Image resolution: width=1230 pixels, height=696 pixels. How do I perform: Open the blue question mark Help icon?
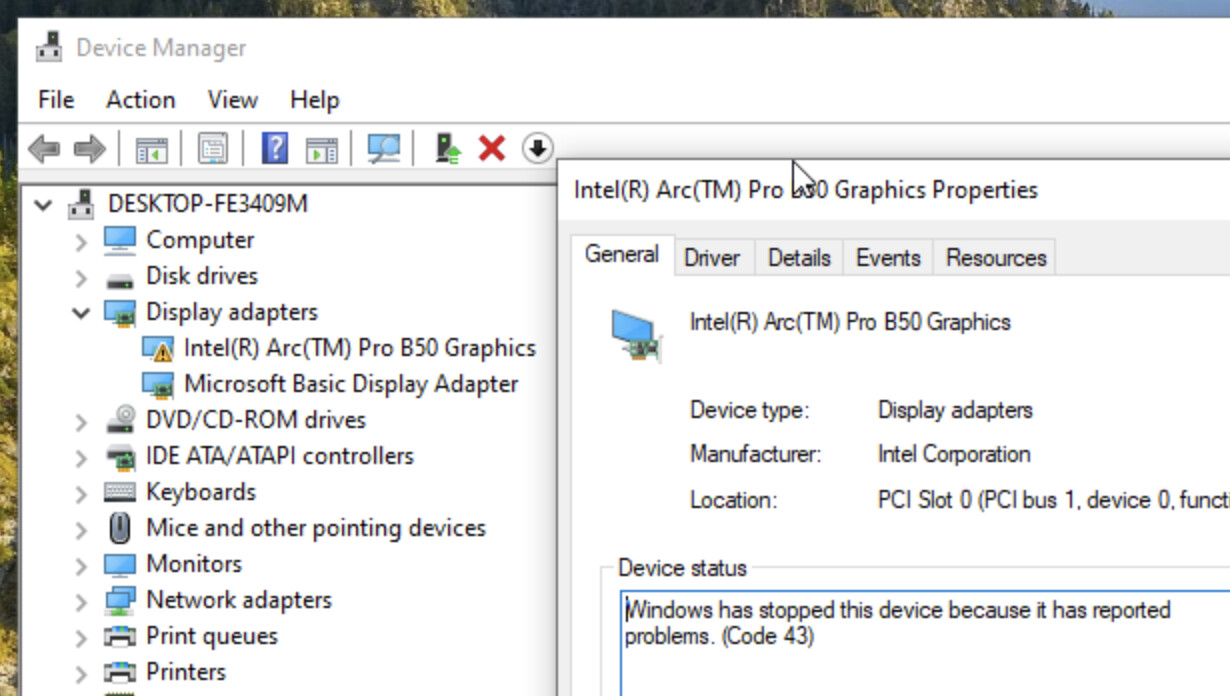(x=274, y=149)
